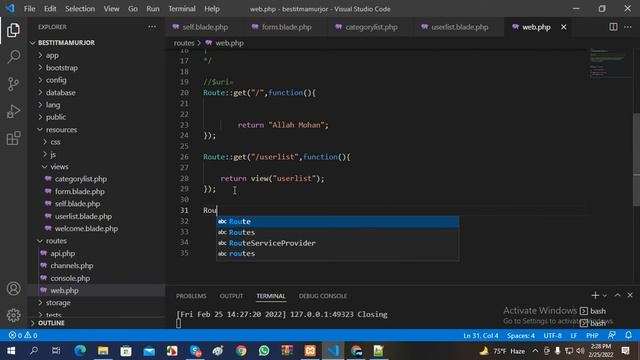
Task: Launch Microsoft Edge from taskbar
Action: [x=80, y=351]
